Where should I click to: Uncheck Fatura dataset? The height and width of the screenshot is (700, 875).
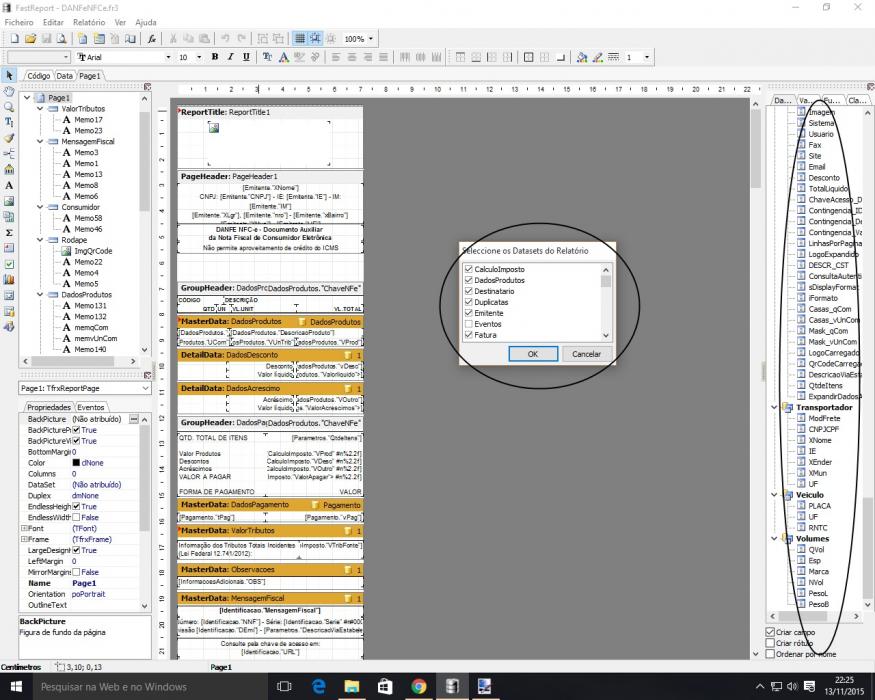pyautogui.click(x=469, y=335)
